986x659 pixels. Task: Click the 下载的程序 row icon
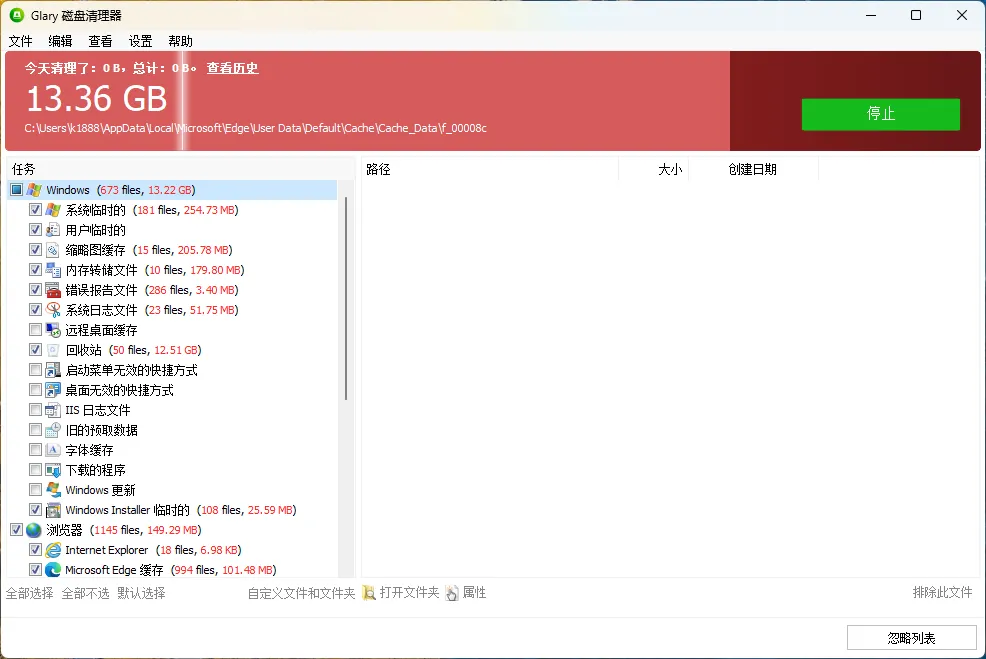point(53,470)
